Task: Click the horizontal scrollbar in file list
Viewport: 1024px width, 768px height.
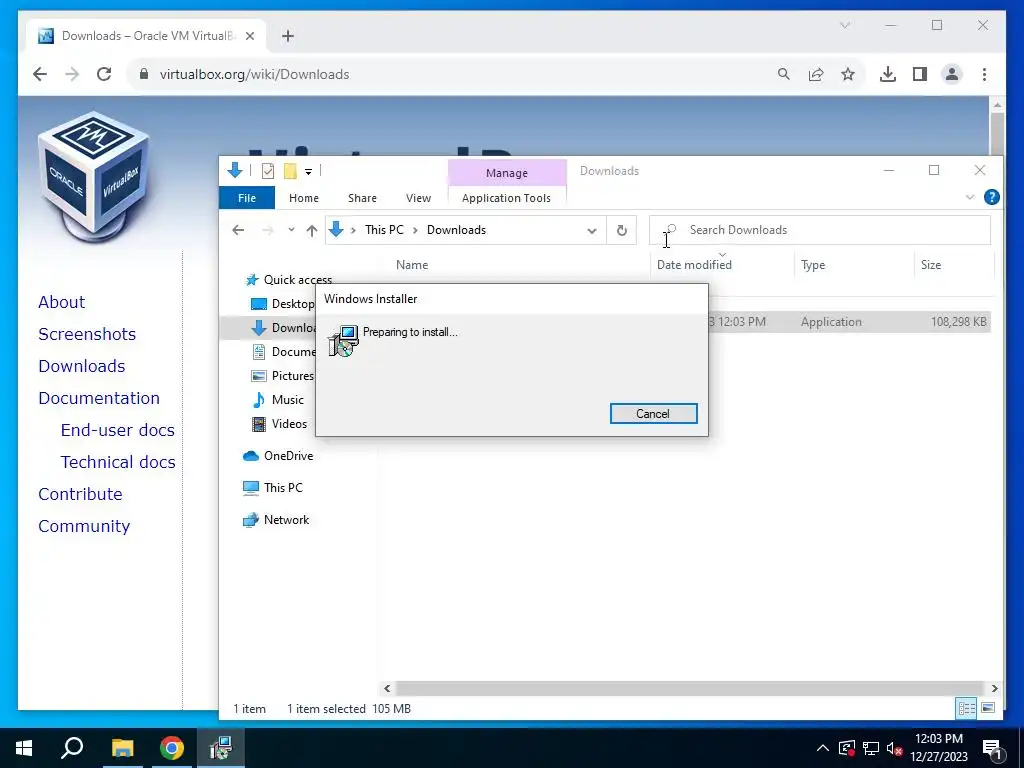Action: coord(690,688)
